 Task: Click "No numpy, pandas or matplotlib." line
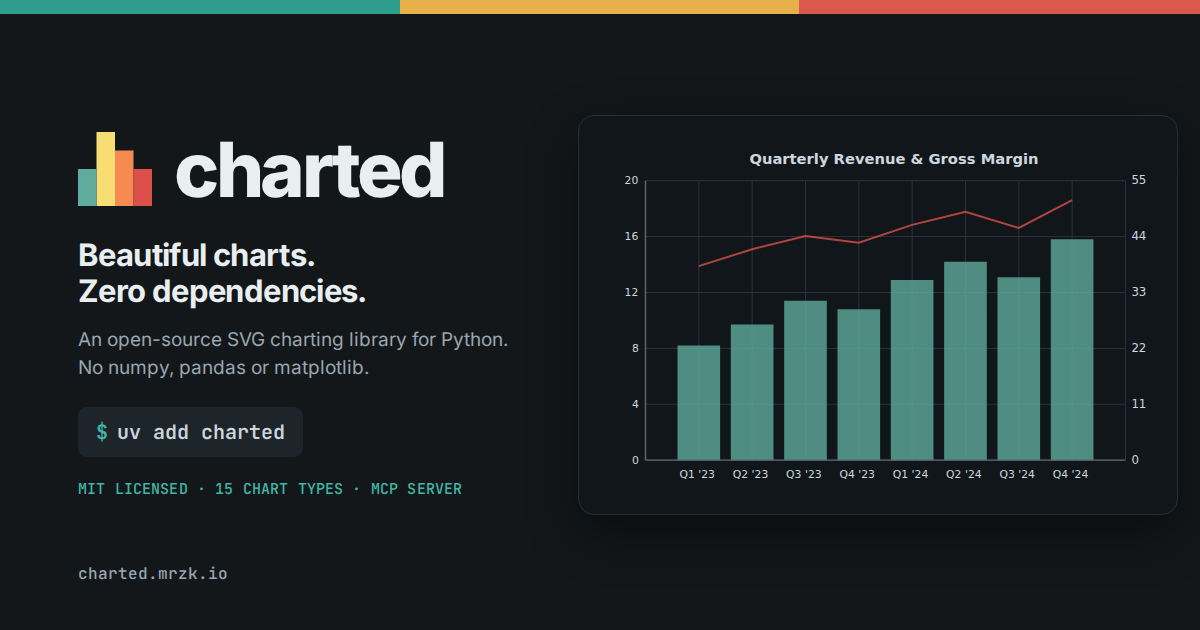pyautogui.click(x=224, y=367)
